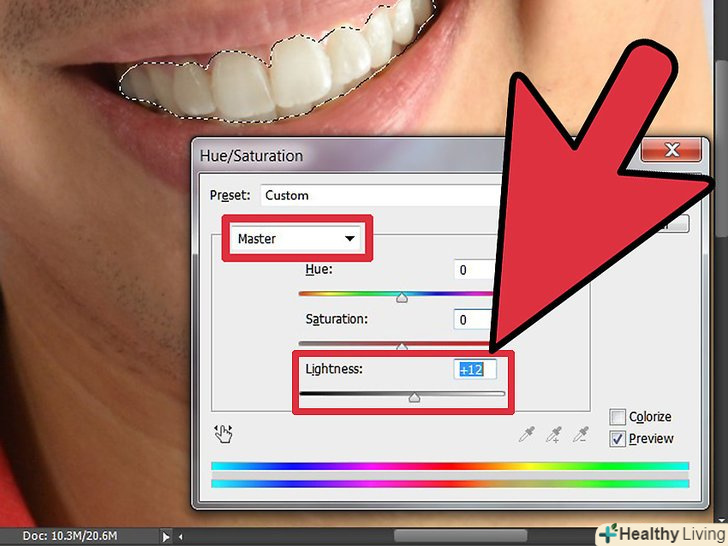The image size is (728, 546).
Task: Click the Hue value field
Action: pyautogui.click(x=473, y=270)
